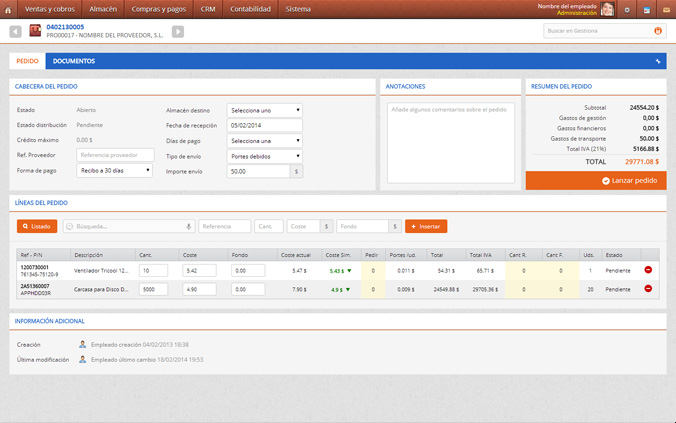Switch to the DOCUMENTOS tab
The image size is (676, 423).
pyautogui.click(x=74, y=61)
